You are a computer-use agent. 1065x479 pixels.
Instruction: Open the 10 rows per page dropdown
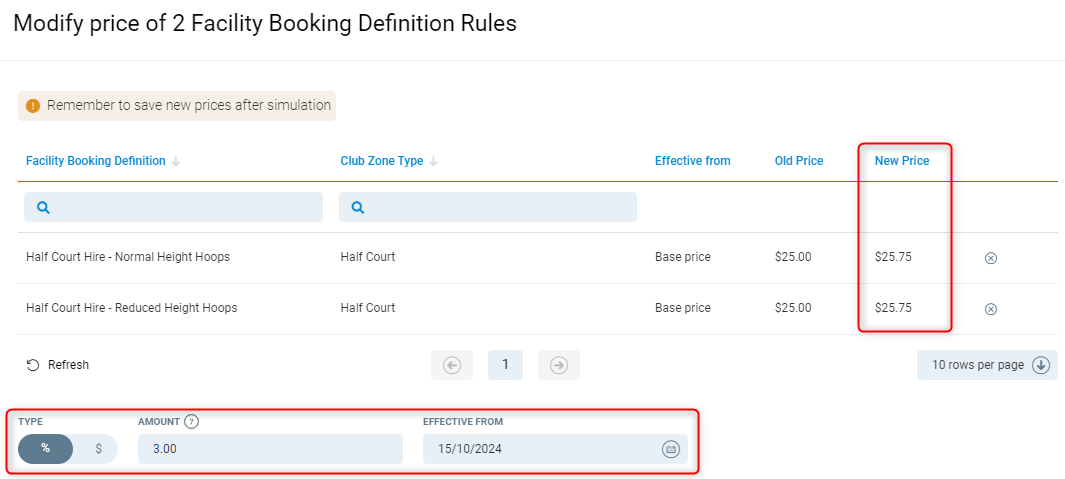point(987,365)
